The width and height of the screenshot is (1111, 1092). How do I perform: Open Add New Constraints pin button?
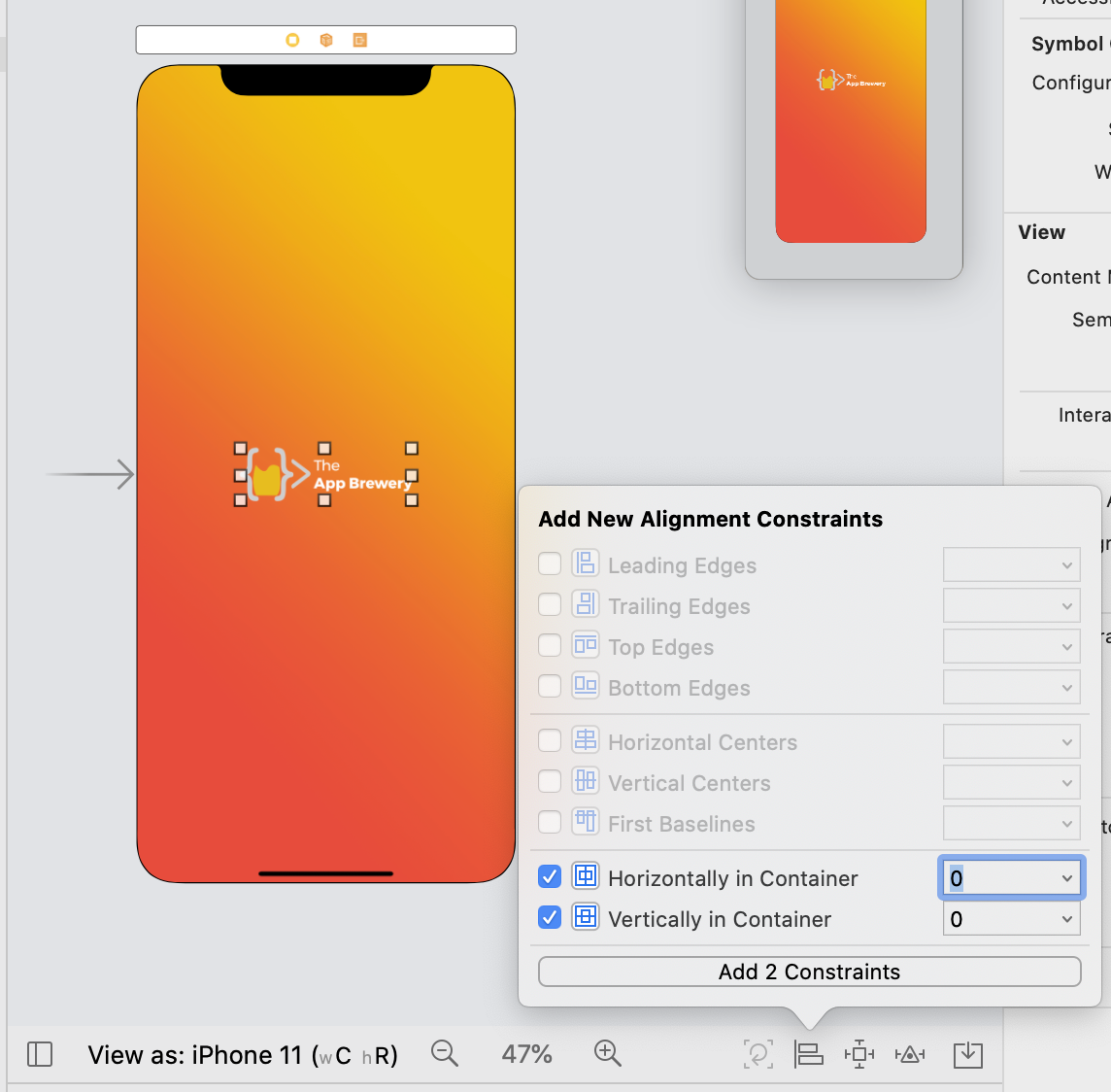click(859, 1054)
